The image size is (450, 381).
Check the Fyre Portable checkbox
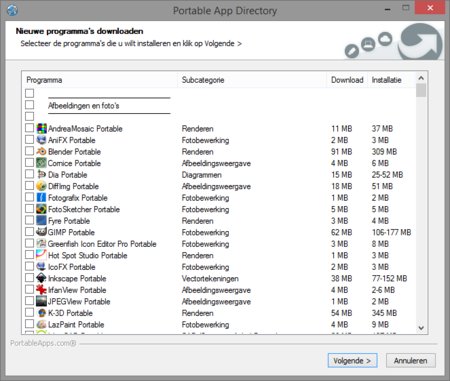[x=30, y=220]
